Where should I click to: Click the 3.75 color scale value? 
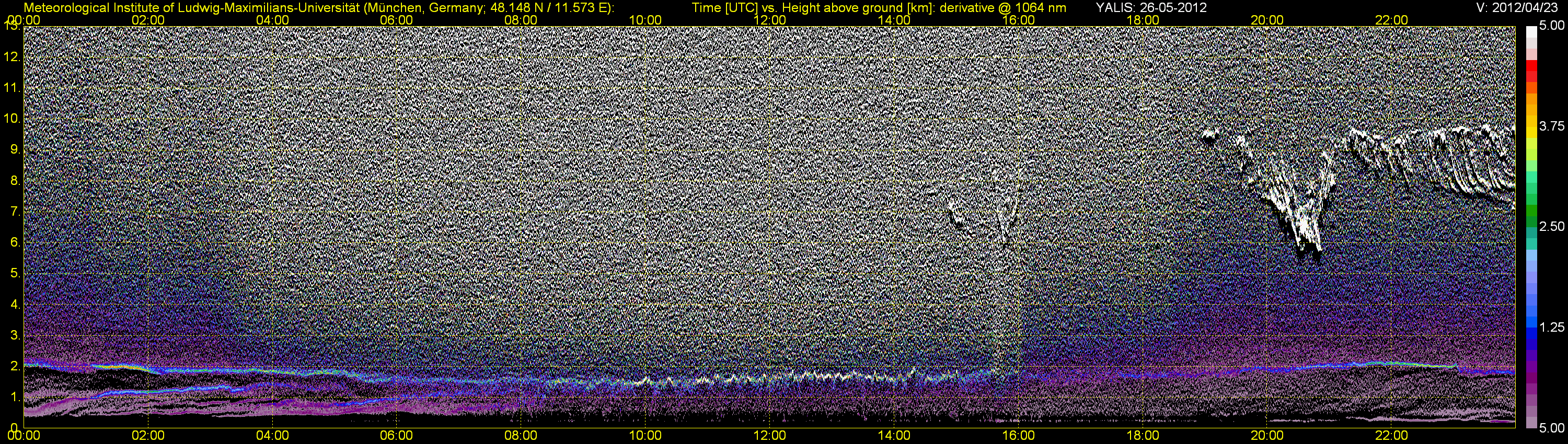tap(1552, 126)
